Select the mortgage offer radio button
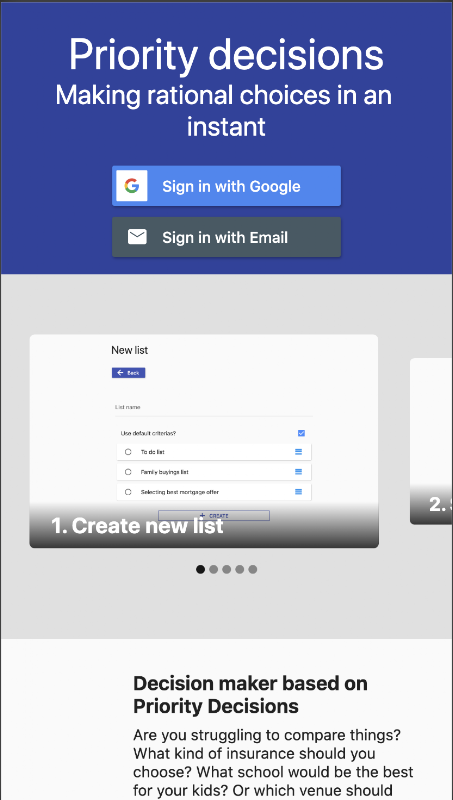 (x=128, y=492)
